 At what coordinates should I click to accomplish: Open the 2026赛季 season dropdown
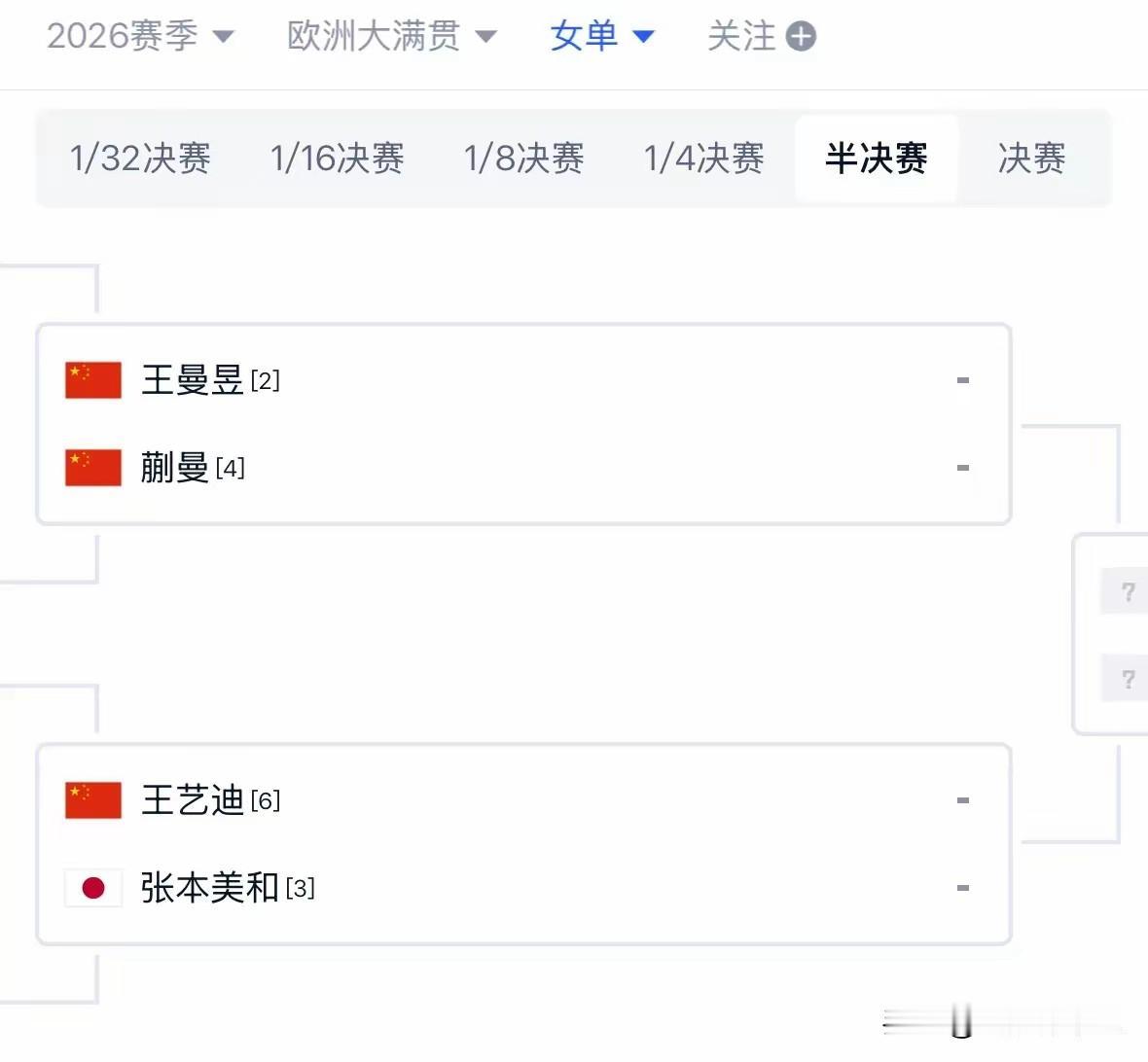[140, 36]
